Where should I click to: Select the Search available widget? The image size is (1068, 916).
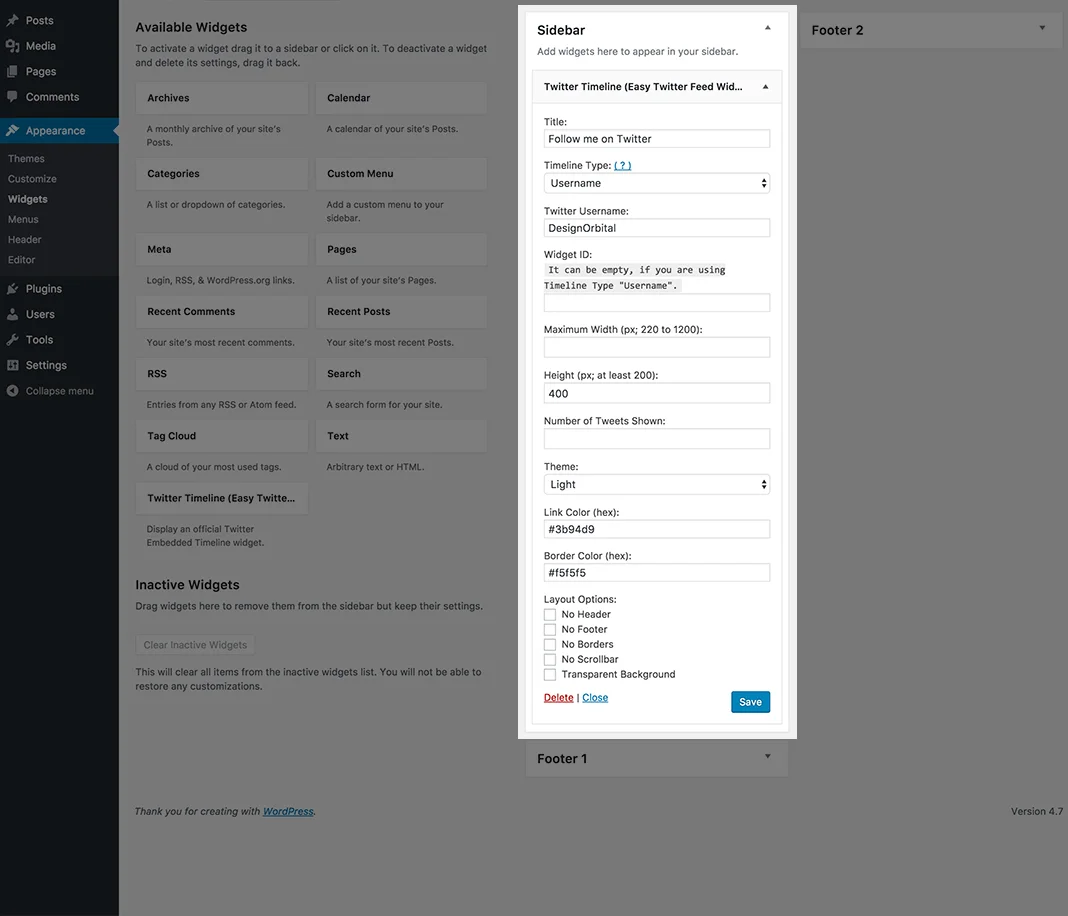coord(401,374)
